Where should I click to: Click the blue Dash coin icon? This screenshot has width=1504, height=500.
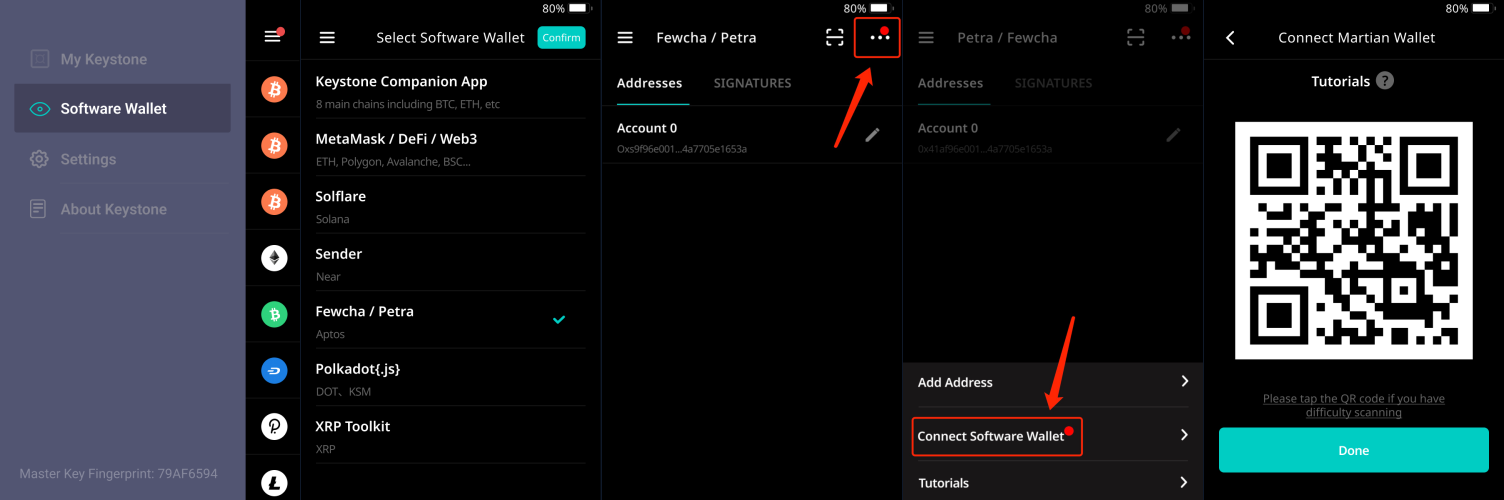(x=274, y=371)
